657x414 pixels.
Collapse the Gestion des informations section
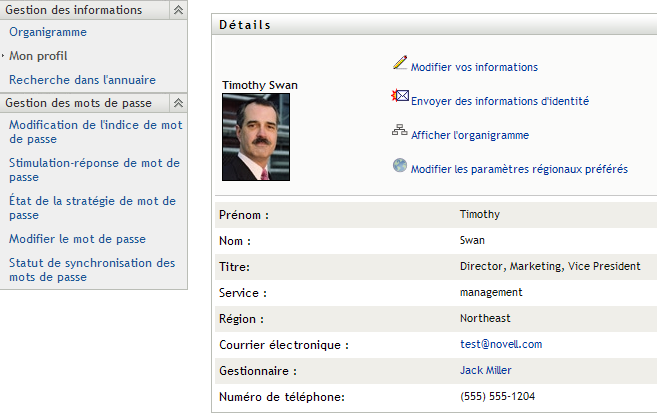coord(178,10)
